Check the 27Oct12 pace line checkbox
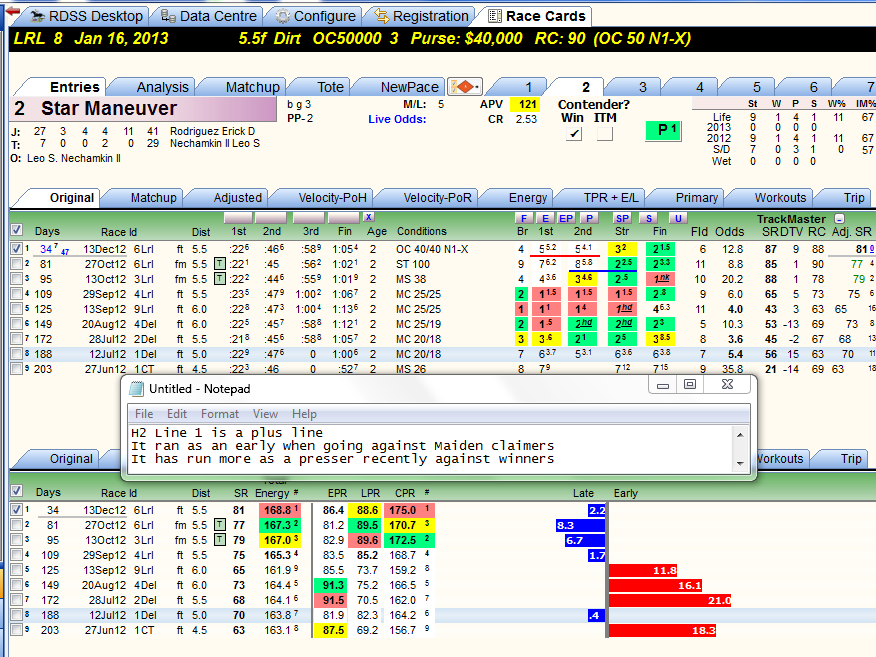Viewport: 876px width, 657px height. pyautogui.click(x=17, y=264)
